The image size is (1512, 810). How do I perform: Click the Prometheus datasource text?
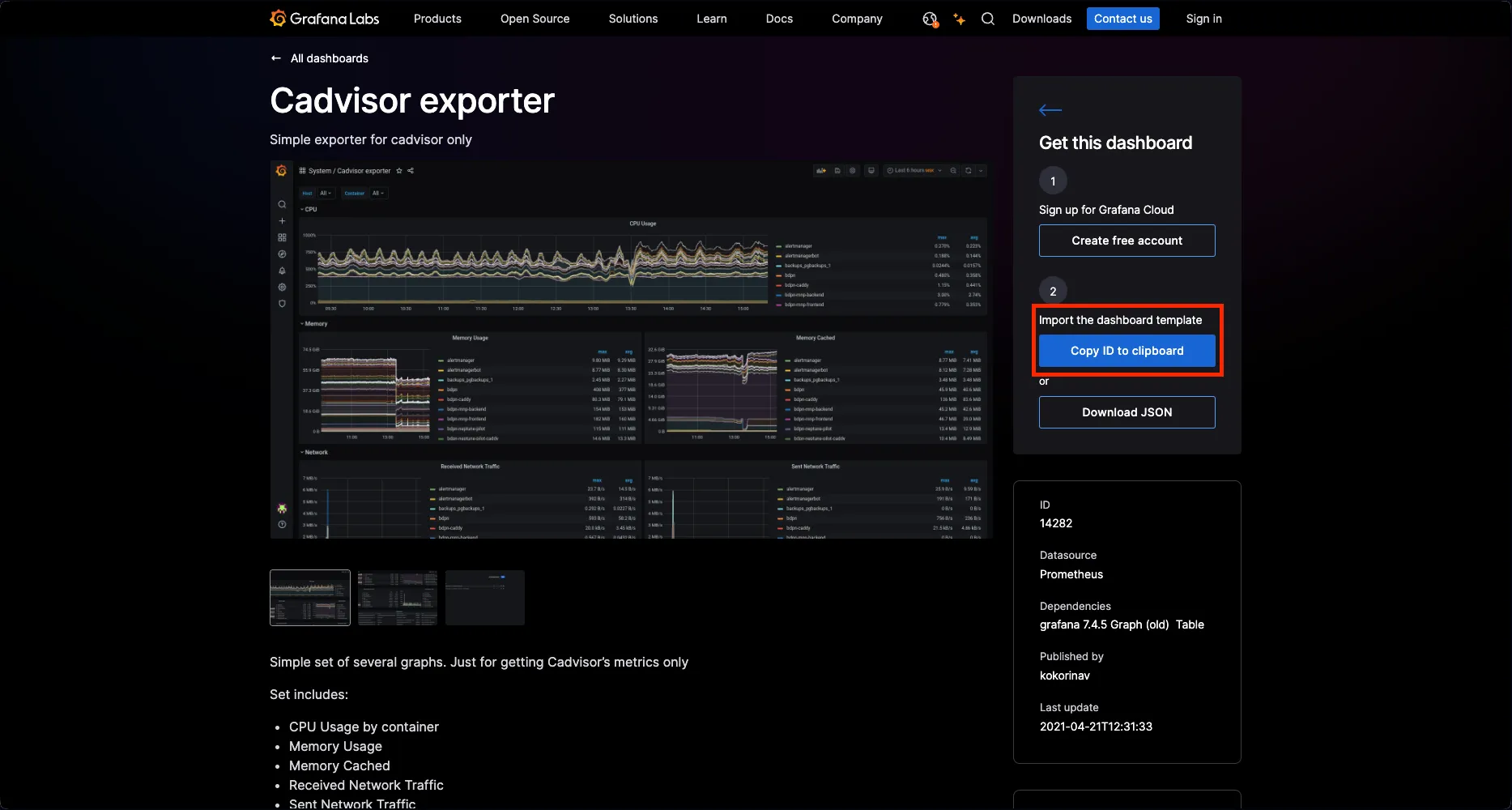click(x=1071, y=574)
